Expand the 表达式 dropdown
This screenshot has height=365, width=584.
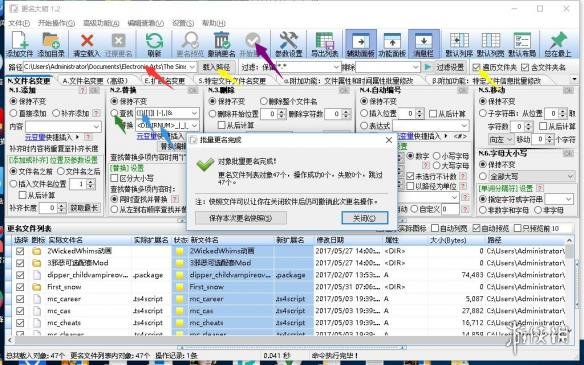tap(464, 126)
